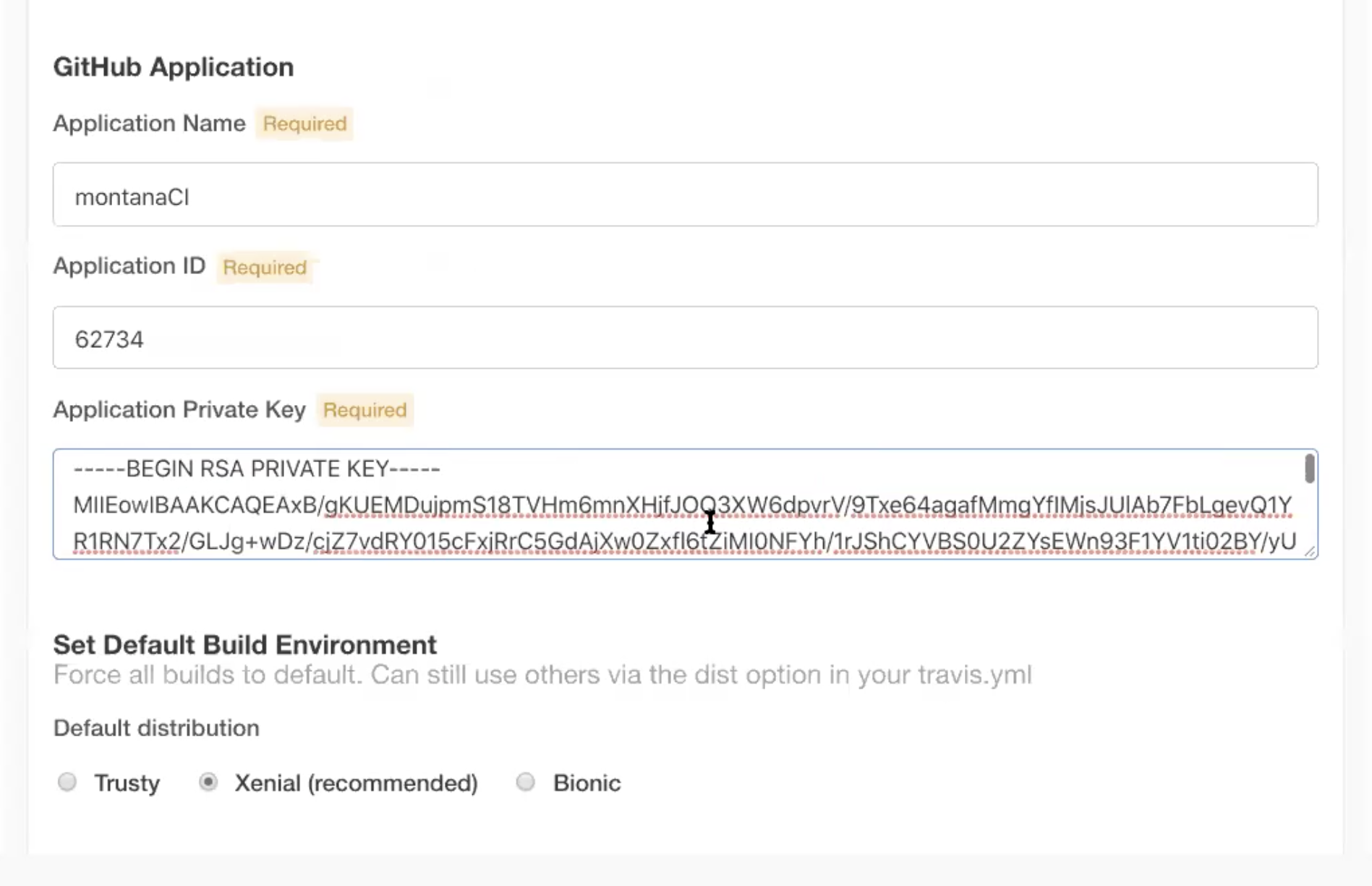
Task: Click the Required badge beside Application ID
Action: (265, 268)
